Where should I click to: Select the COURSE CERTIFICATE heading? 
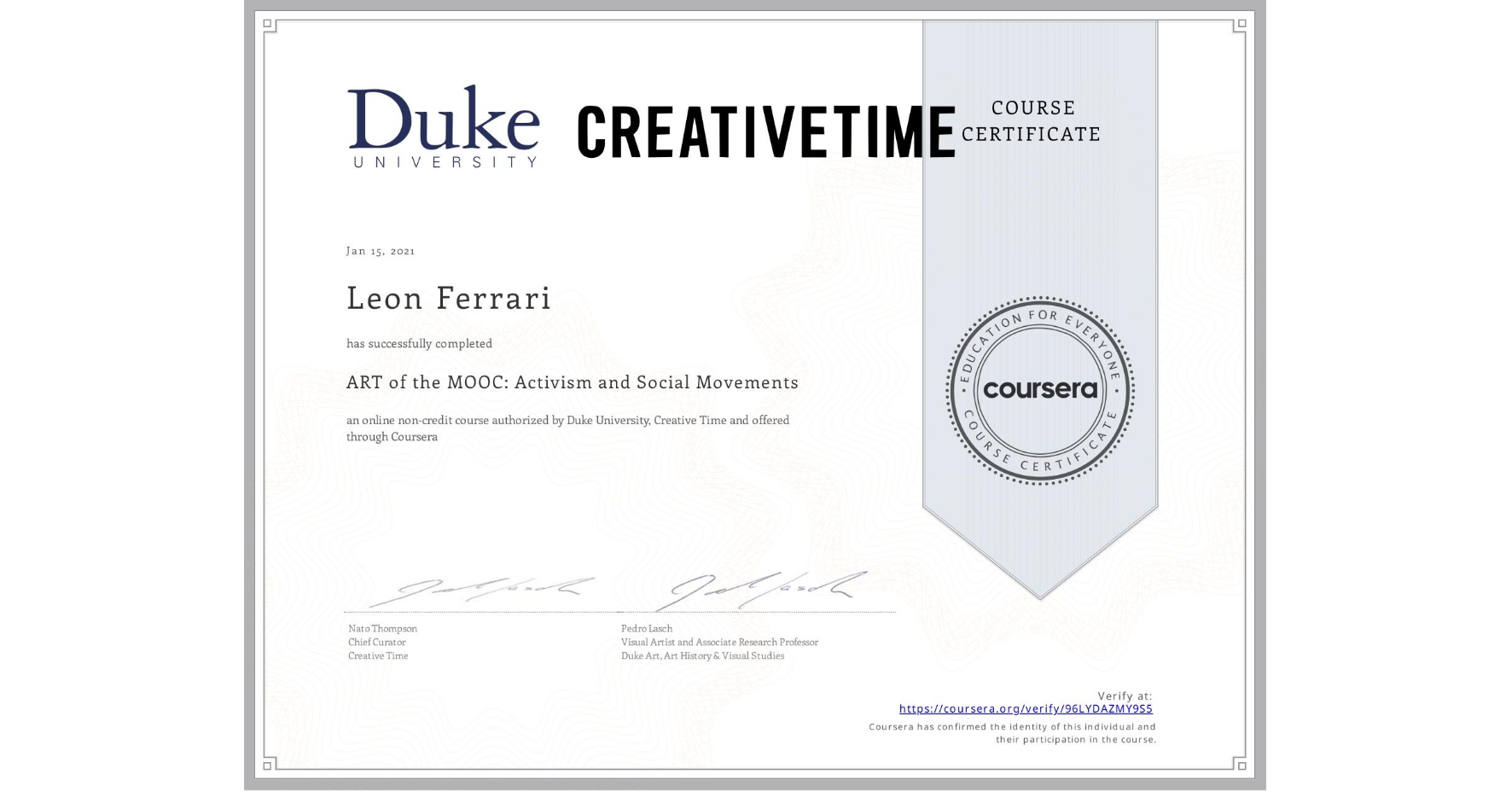click(x=1032, y=120)
